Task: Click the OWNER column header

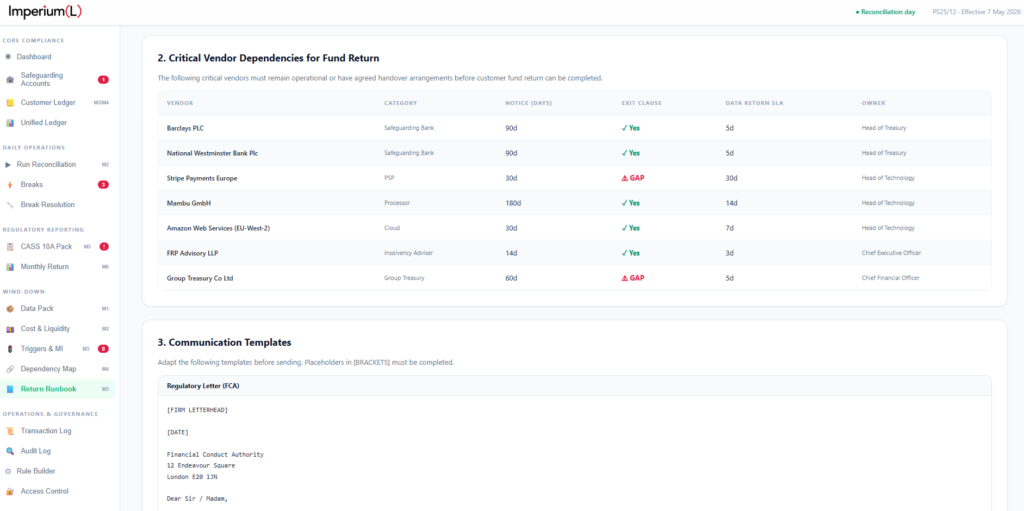Action: click(874, 103)
